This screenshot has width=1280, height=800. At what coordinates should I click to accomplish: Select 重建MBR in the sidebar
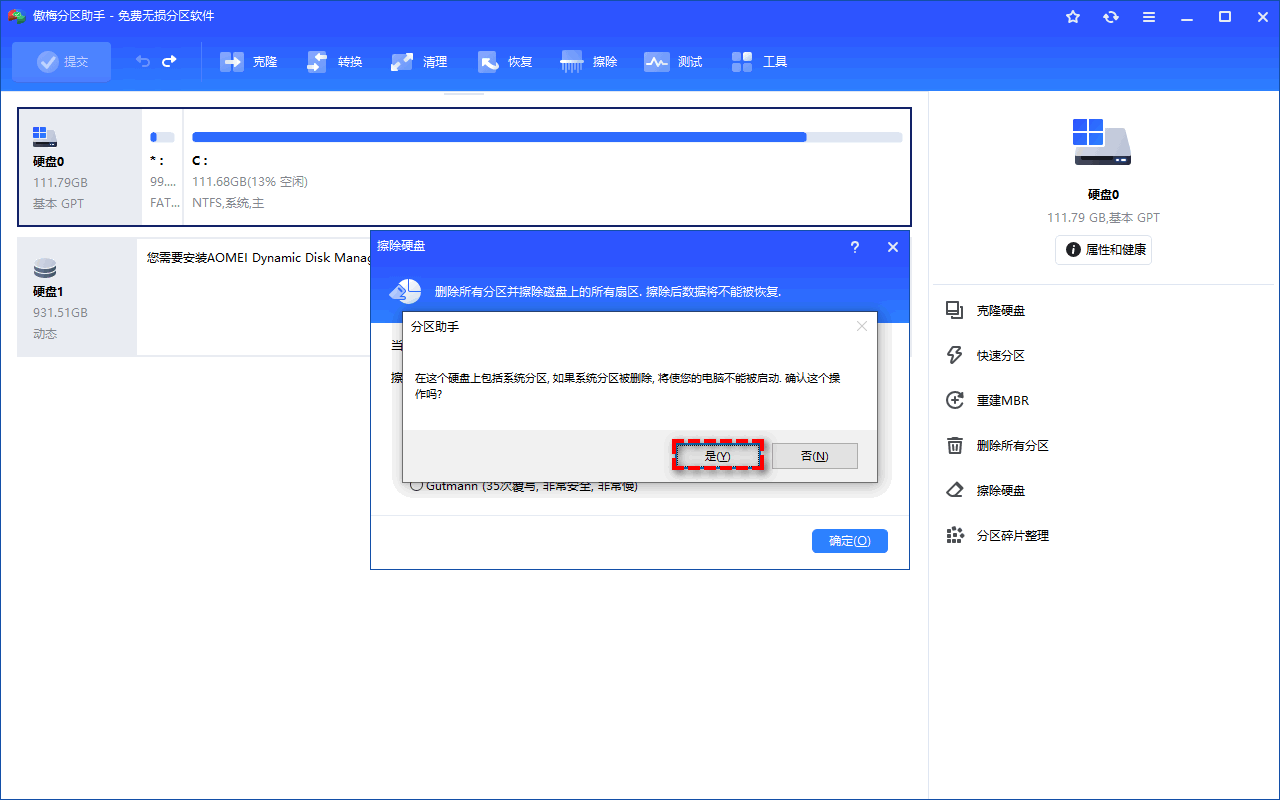coord(955,400)
